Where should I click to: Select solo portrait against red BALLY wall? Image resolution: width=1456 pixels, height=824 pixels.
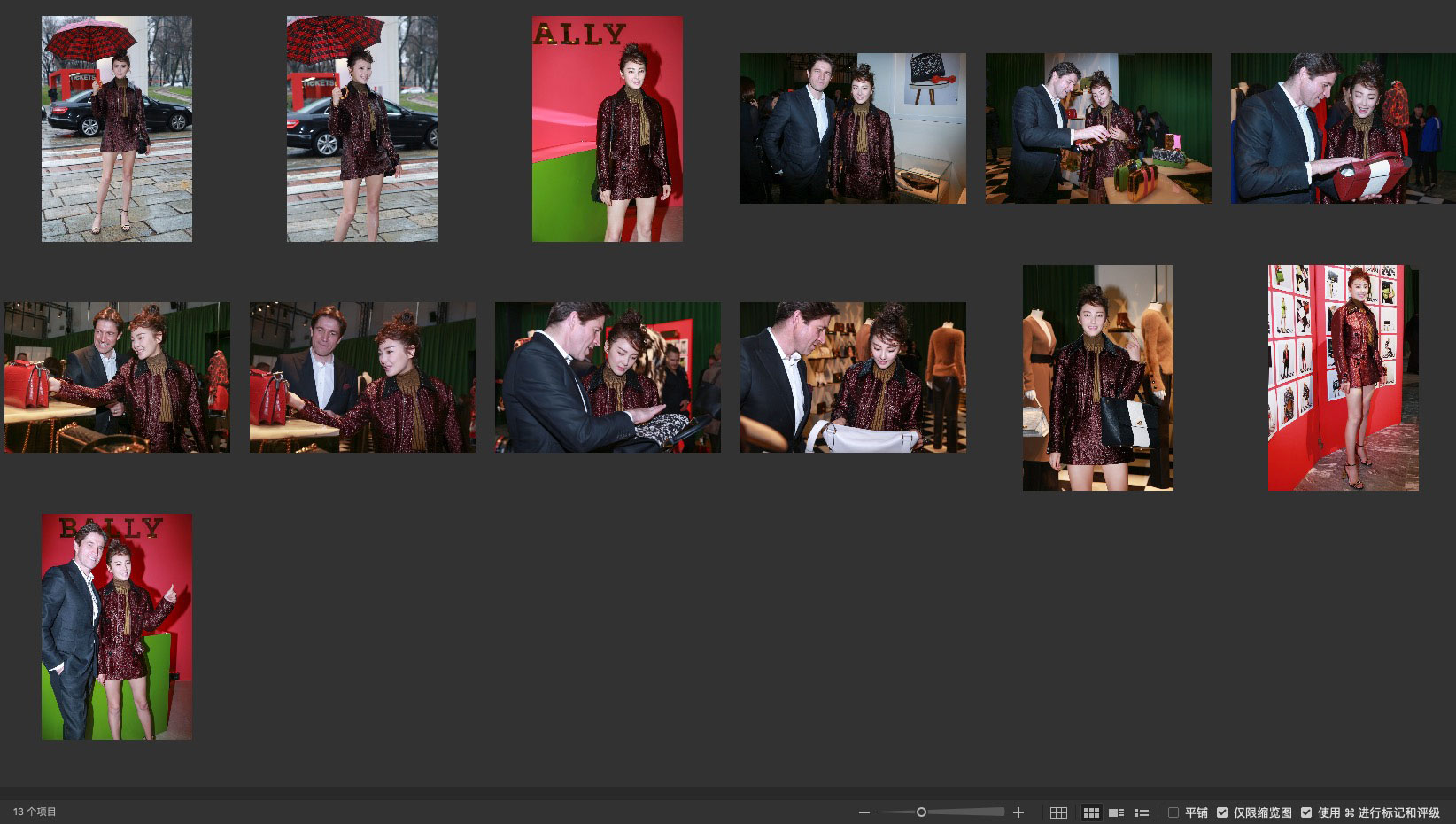607,128
